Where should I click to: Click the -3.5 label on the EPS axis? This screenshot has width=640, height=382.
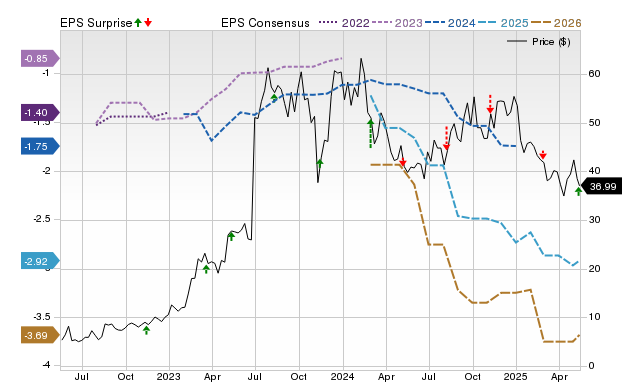pyautogui.click(x=42, y=317)
